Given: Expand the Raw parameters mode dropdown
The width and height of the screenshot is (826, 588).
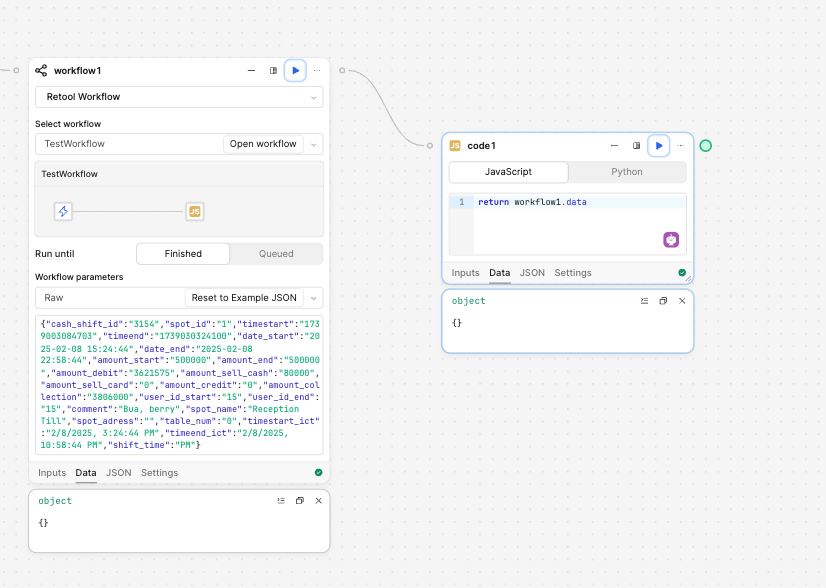Looking at the screenshot, I should pyautogui.click(x=313, y=298).
